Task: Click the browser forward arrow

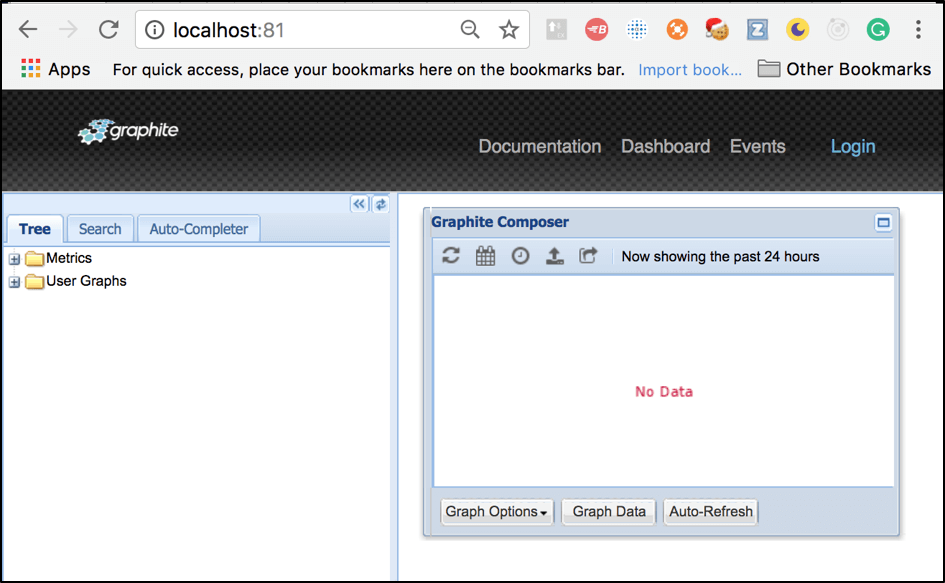Action: (68, 29)
